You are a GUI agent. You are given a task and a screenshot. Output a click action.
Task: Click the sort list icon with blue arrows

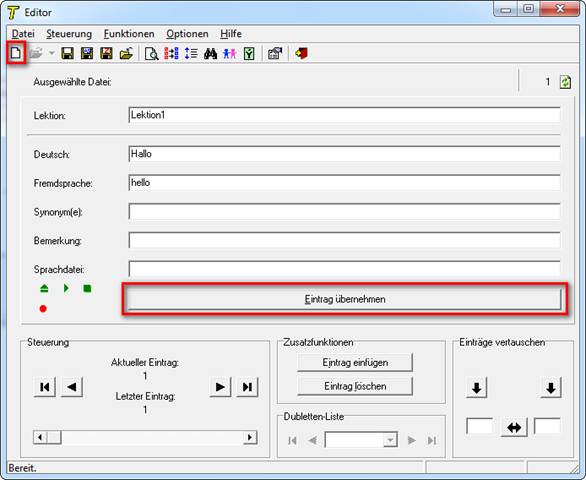pos(191,53)
